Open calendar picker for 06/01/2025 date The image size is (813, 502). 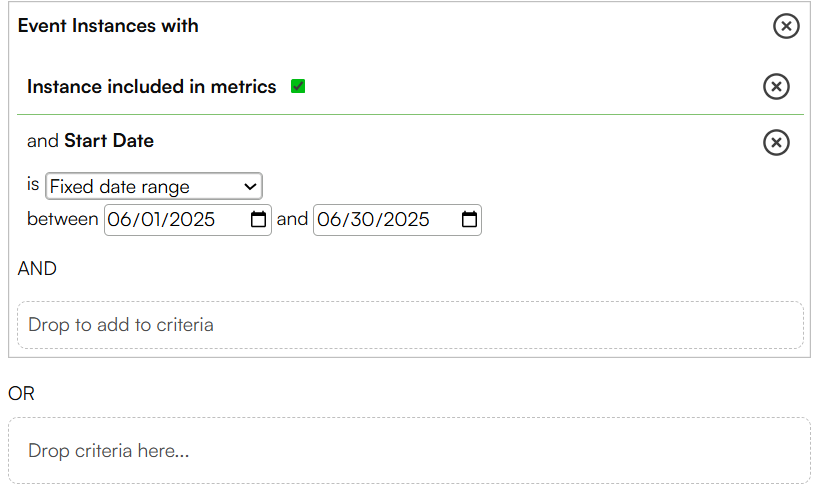258,219
